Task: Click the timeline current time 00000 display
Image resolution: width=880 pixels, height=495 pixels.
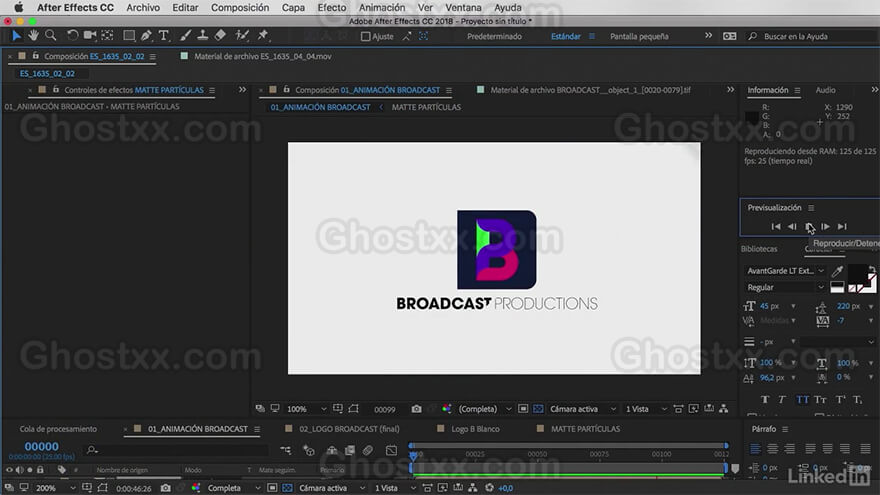Action: (42, 446)
